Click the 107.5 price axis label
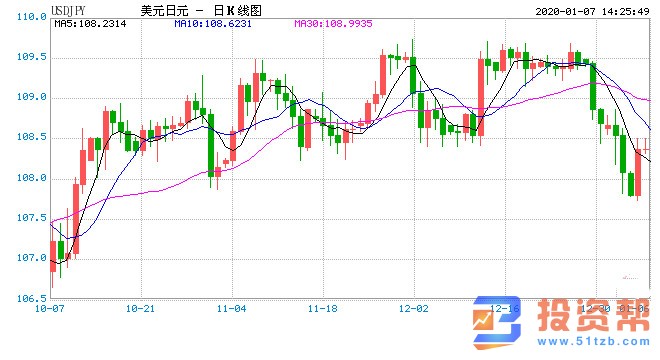 (32, 218)
